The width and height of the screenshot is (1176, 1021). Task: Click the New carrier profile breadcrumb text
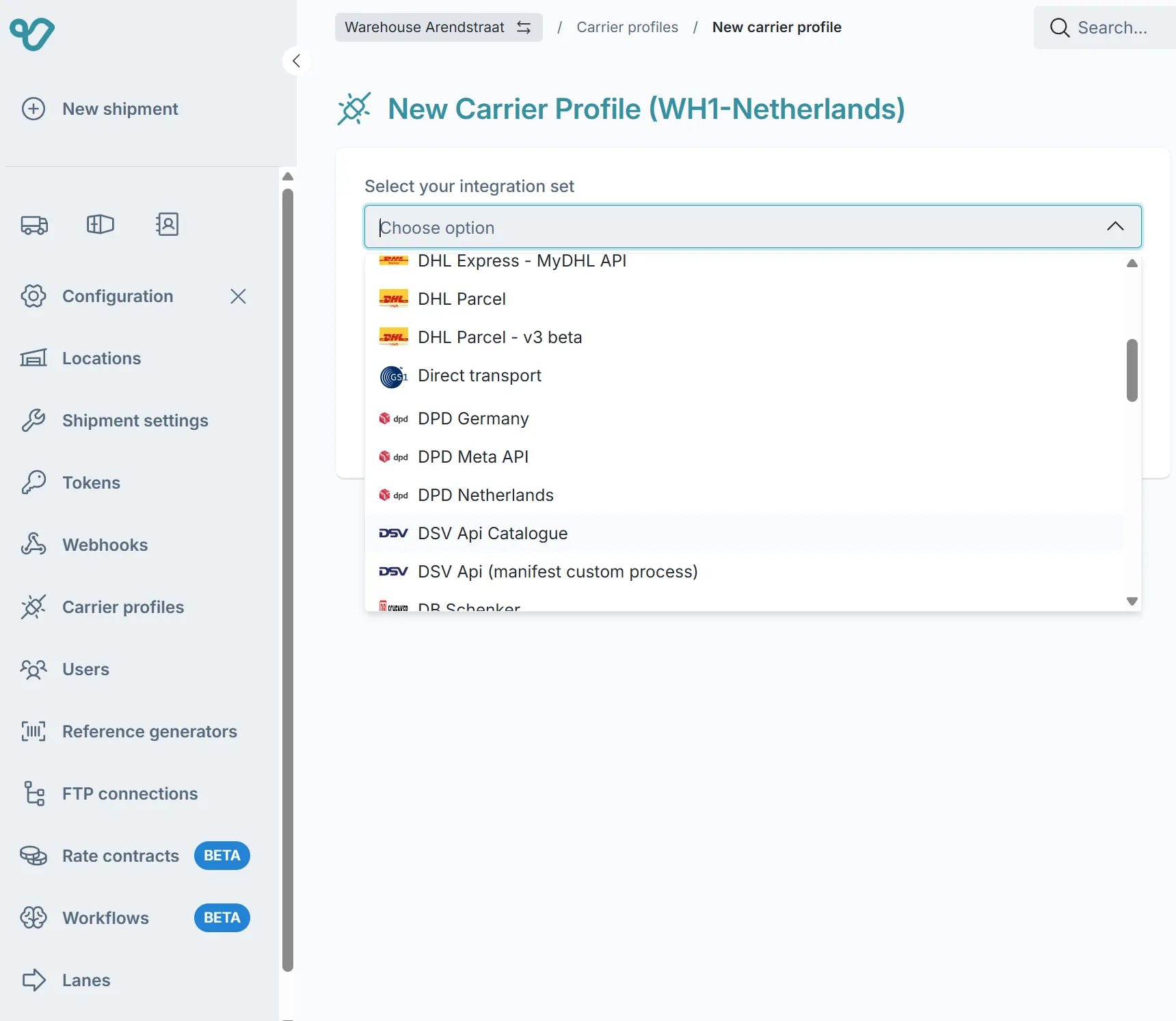777,27
